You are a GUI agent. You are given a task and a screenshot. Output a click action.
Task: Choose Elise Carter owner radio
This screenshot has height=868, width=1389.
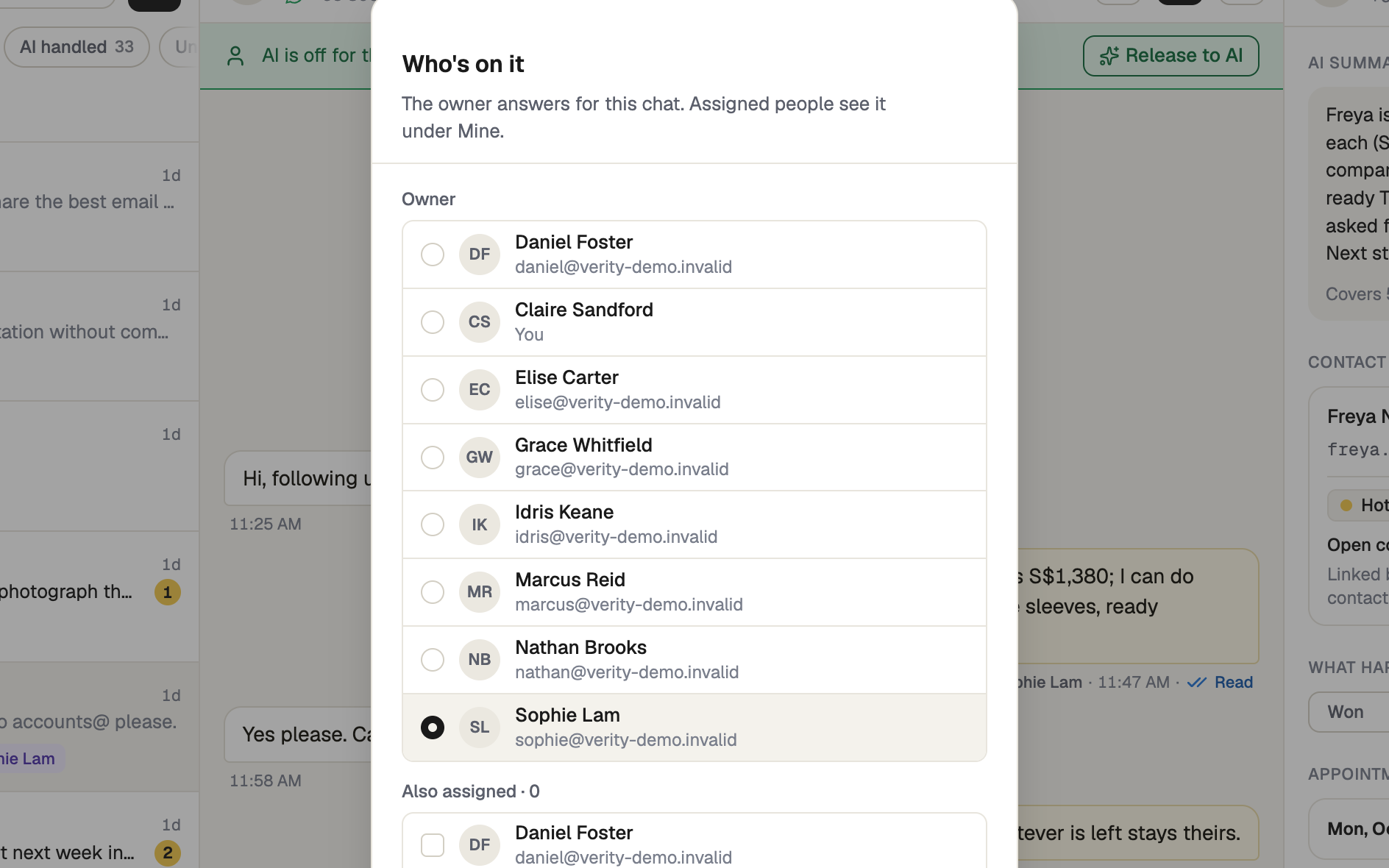click(433, 390)
